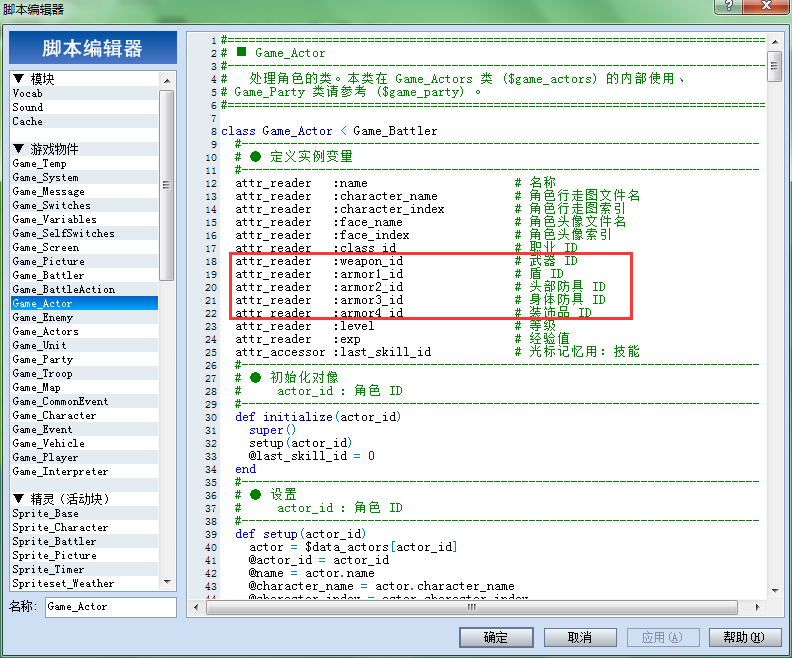
Task: Open help with 帮助(H) button
Action: pyautogui.click(x=745, y=637)
